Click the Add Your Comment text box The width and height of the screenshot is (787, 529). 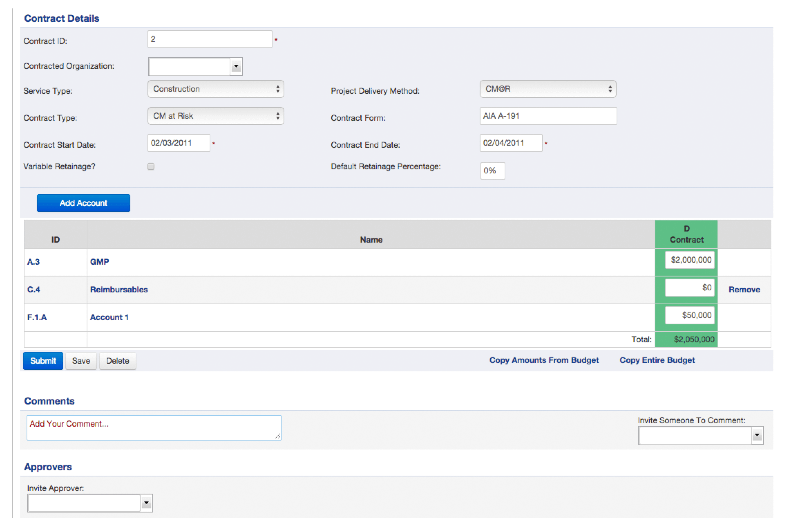(153, 428)
